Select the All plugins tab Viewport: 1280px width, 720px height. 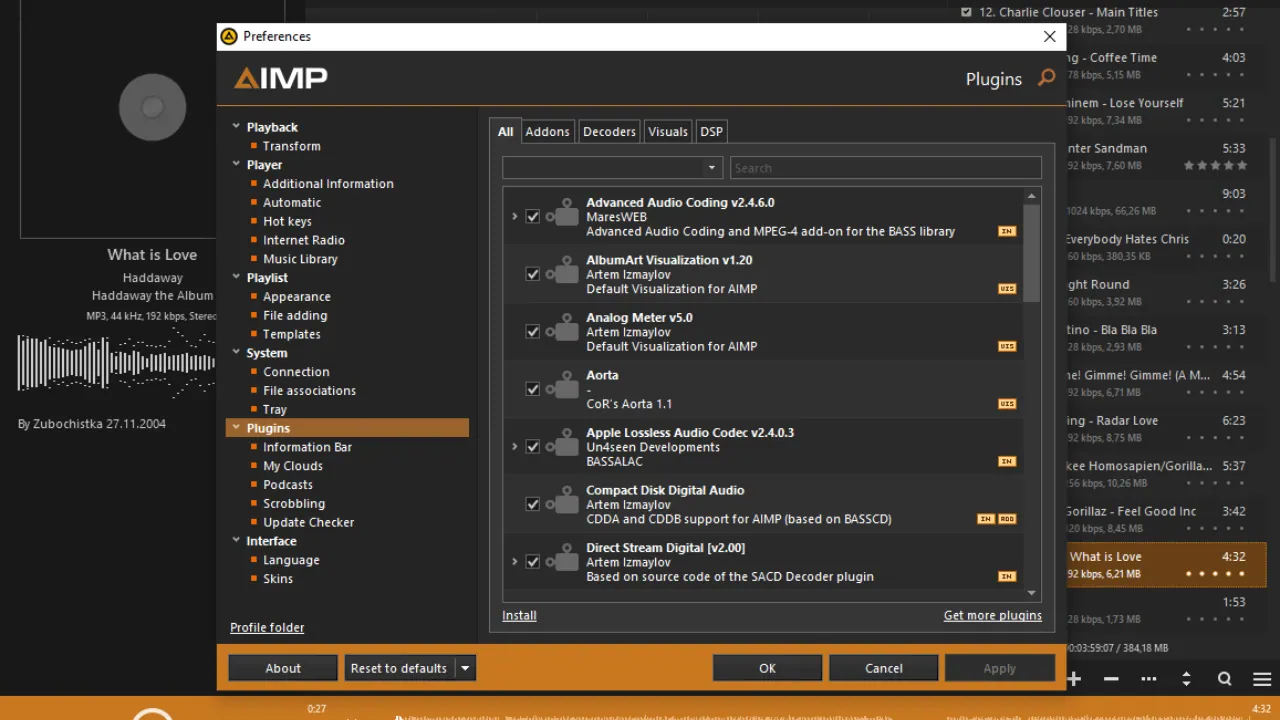click(x=505, y=131)
